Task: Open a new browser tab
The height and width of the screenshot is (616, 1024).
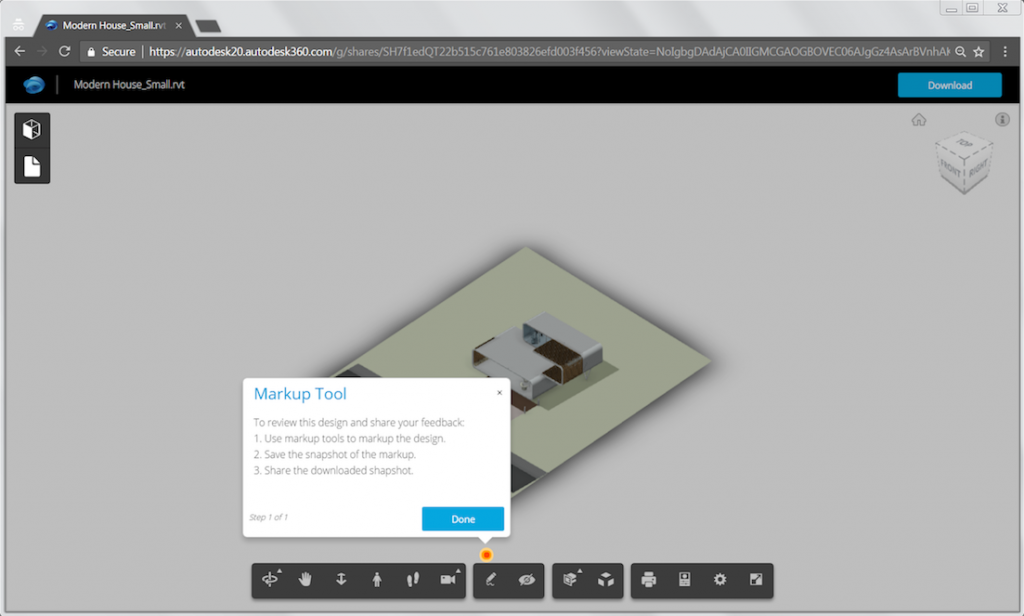Action: [x=208, y=26]
